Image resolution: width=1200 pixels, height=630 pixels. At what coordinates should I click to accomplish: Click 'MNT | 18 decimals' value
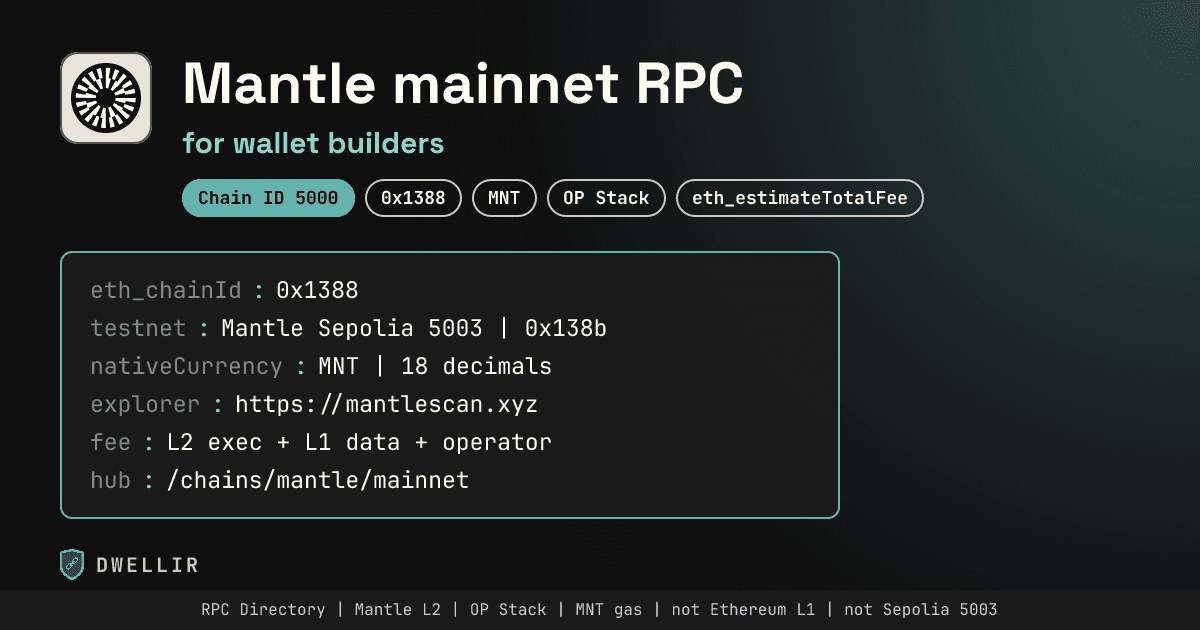435,367
